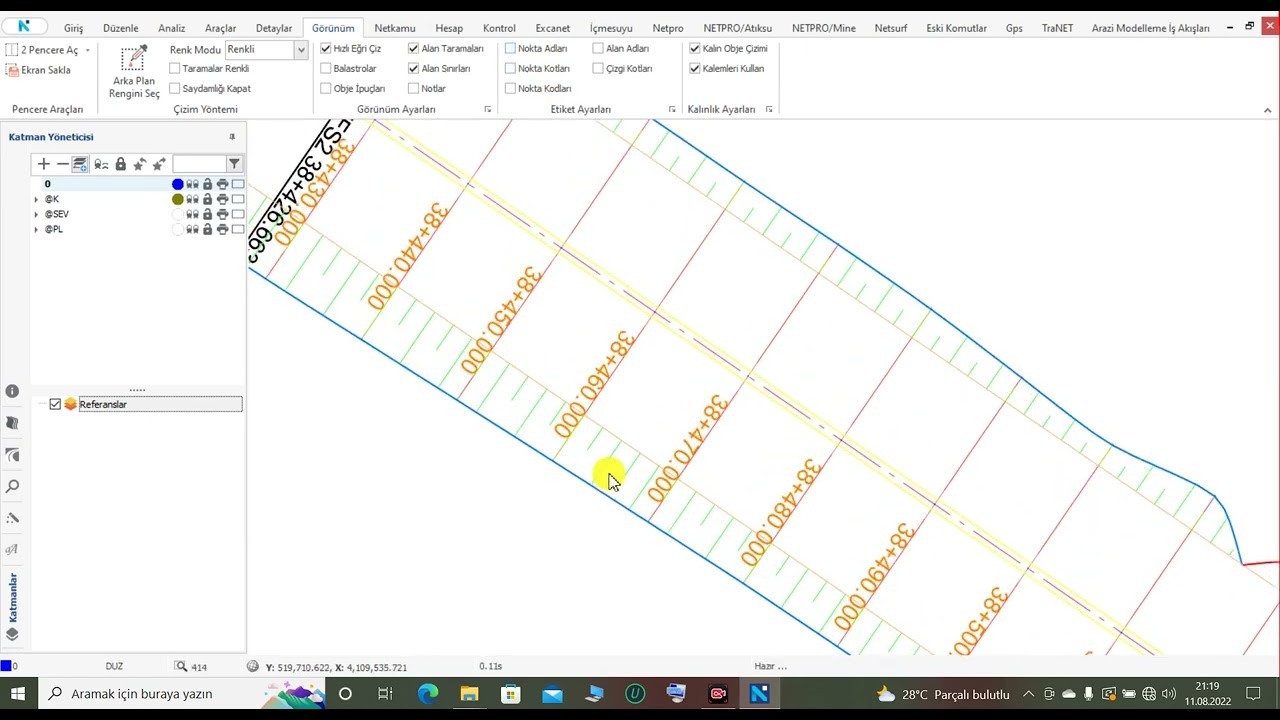Open 2 Pencere Aç dropdown arrow

point(88,50)
